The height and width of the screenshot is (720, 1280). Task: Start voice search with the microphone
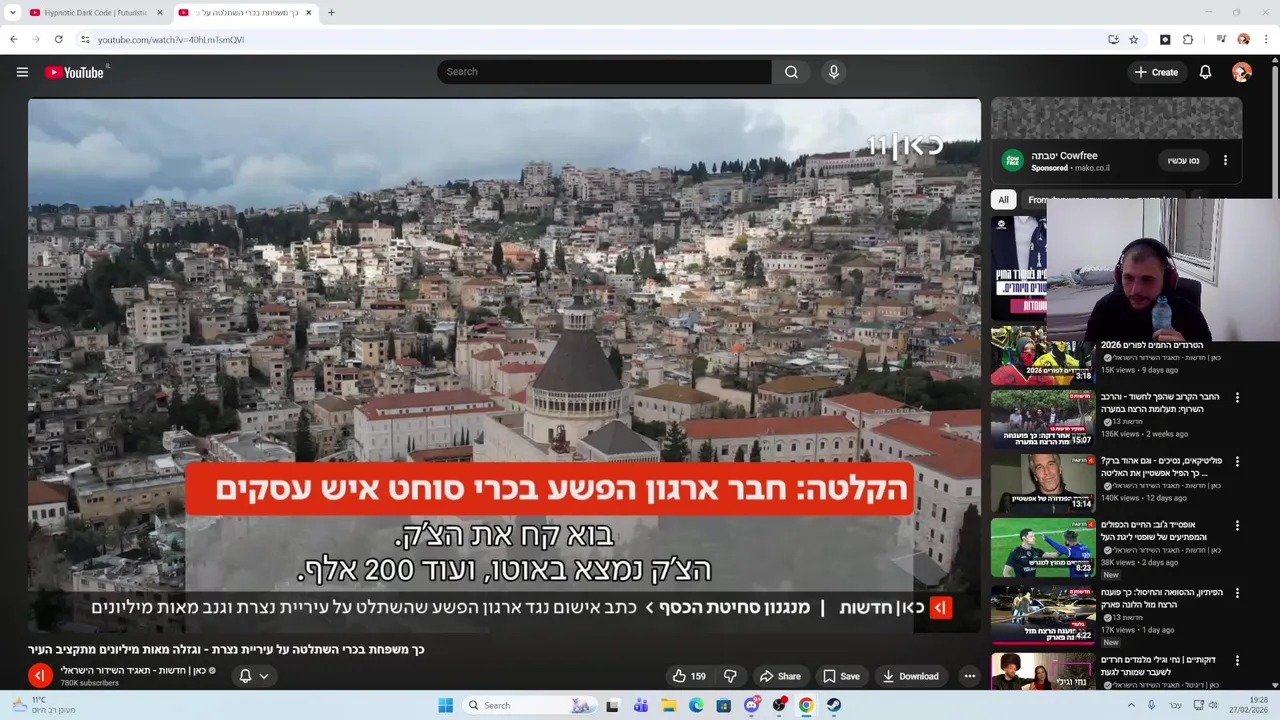(x=833, y=72)
